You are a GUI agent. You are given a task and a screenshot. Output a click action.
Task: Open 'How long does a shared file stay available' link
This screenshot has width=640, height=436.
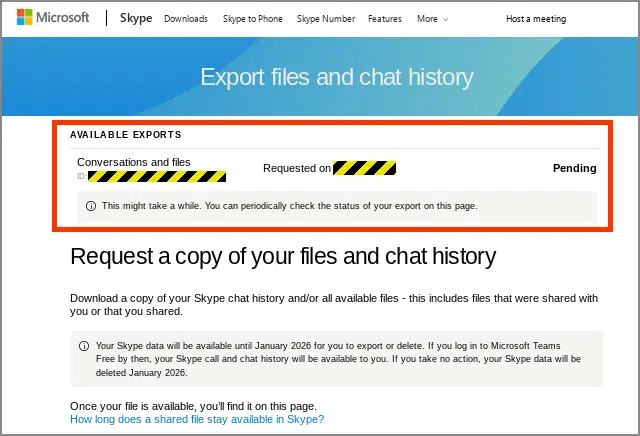coord(197,419)
